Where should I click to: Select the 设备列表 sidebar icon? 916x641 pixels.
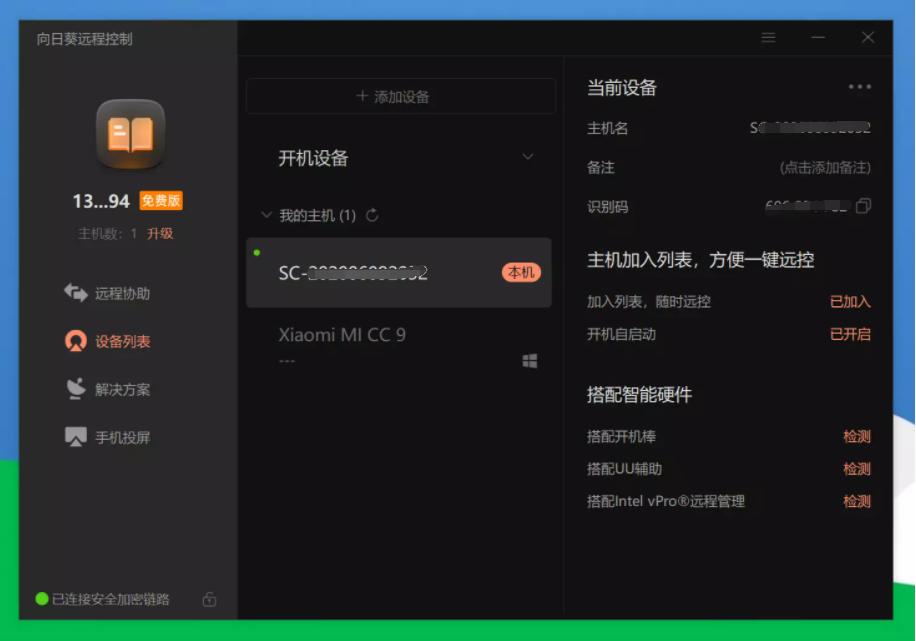click(77, 340)
